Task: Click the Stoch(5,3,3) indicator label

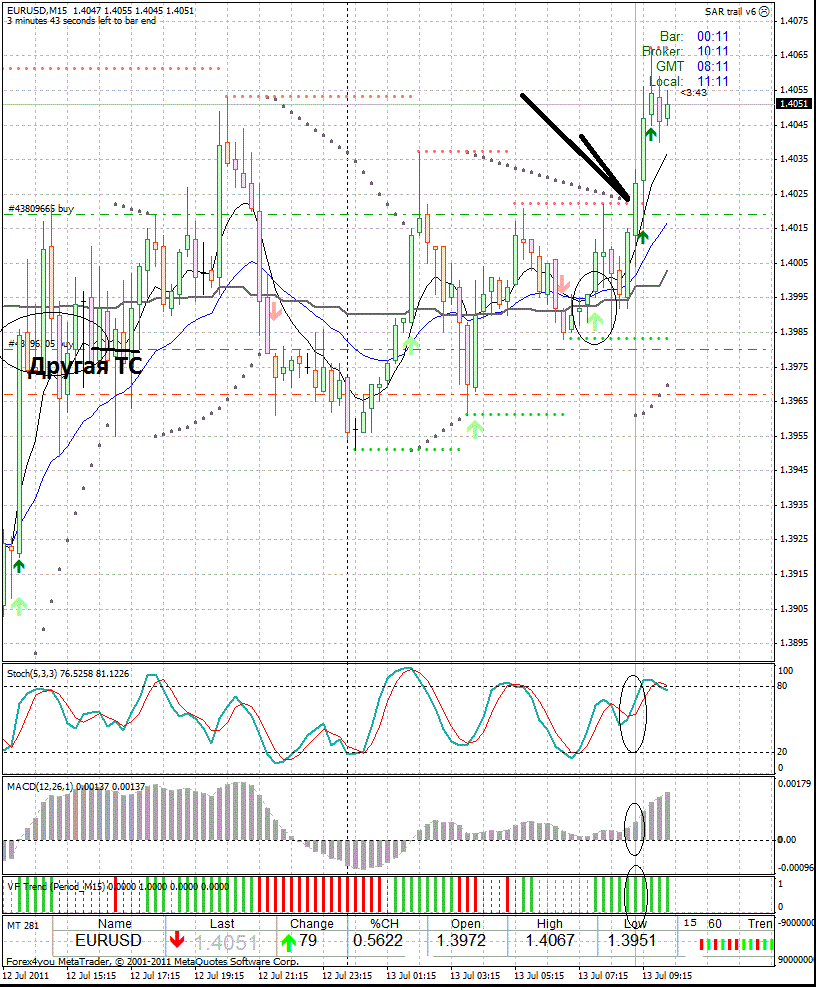Action: point(68,674)
